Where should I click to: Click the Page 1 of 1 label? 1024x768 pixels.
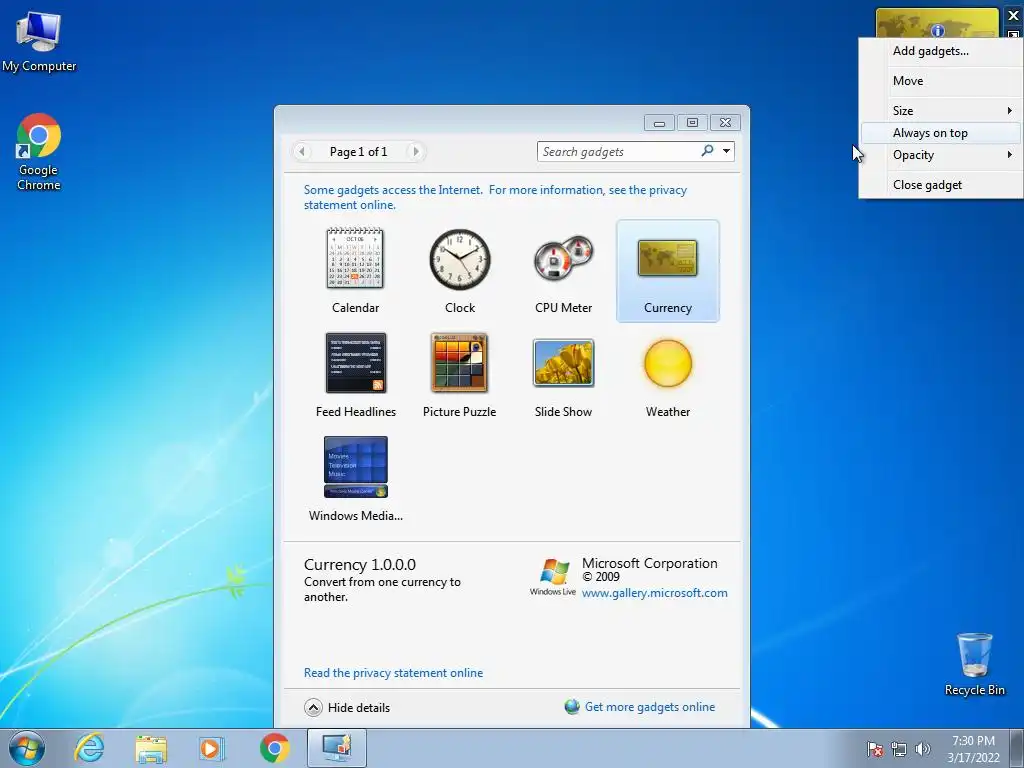tap(359, 152)
